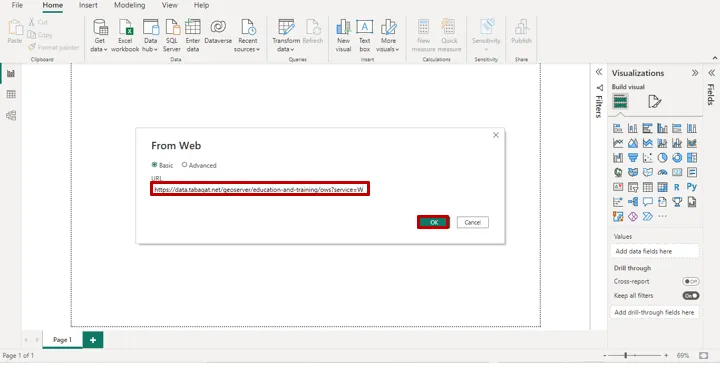The height and width of the screenshot is (365, 723).
Task: Choose the Matrix visual
Action: pos(662,188)
